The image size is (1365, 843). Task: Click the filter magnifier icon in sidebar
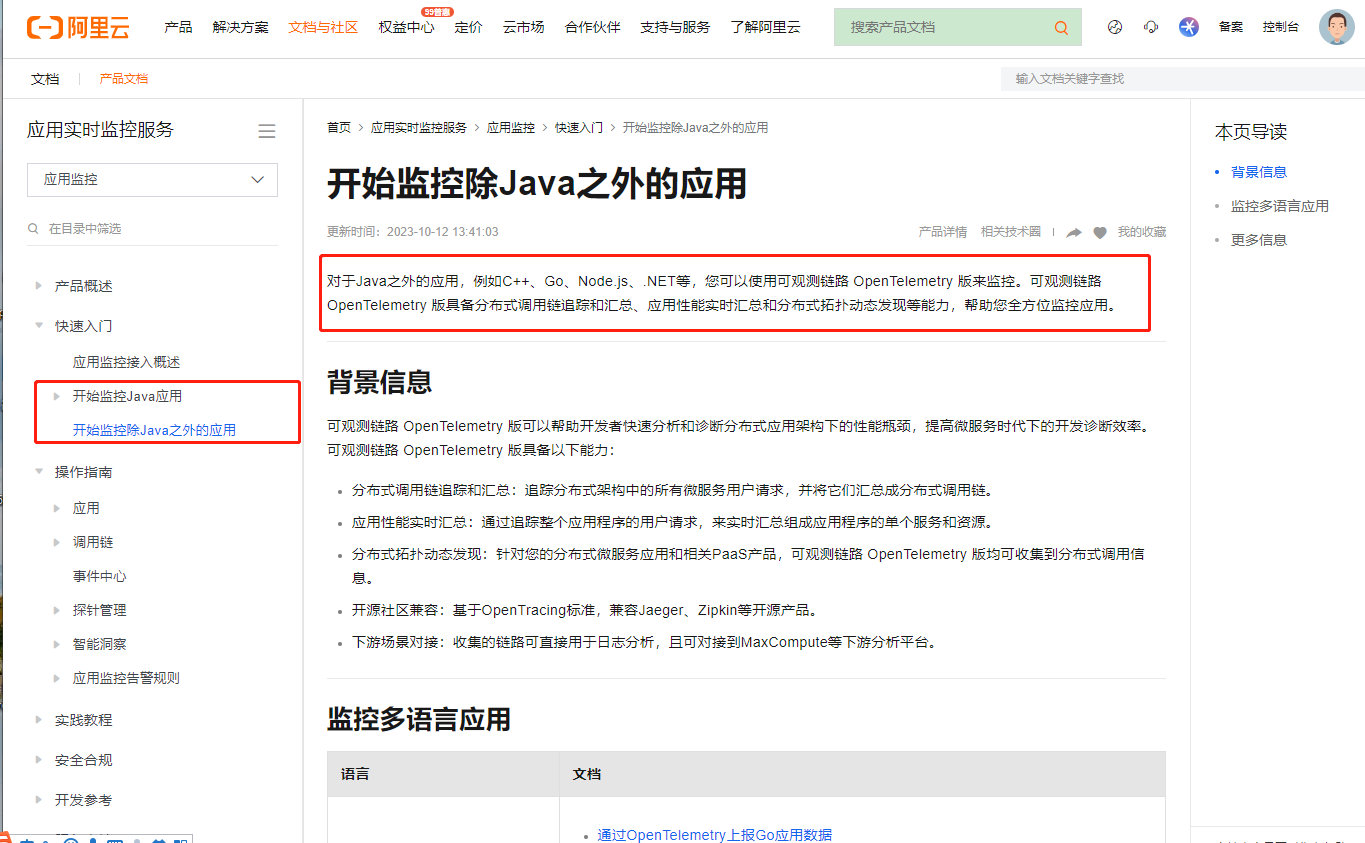point(34,229)
